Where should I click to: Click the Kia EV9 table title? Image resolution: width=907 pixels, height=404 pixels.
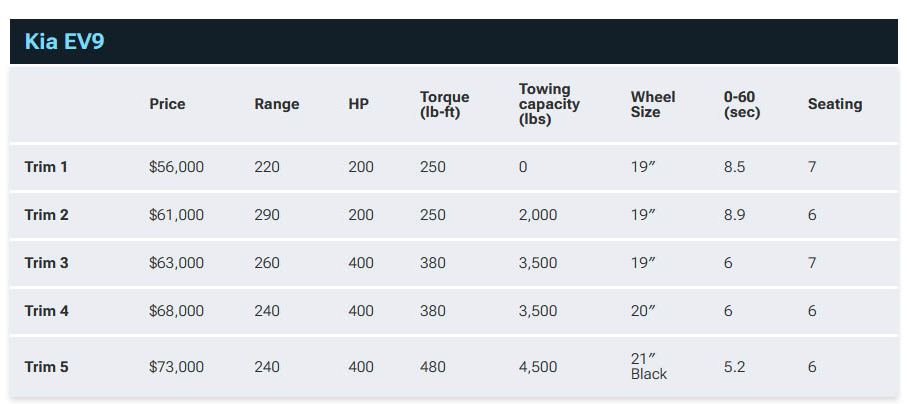(64, 42)
